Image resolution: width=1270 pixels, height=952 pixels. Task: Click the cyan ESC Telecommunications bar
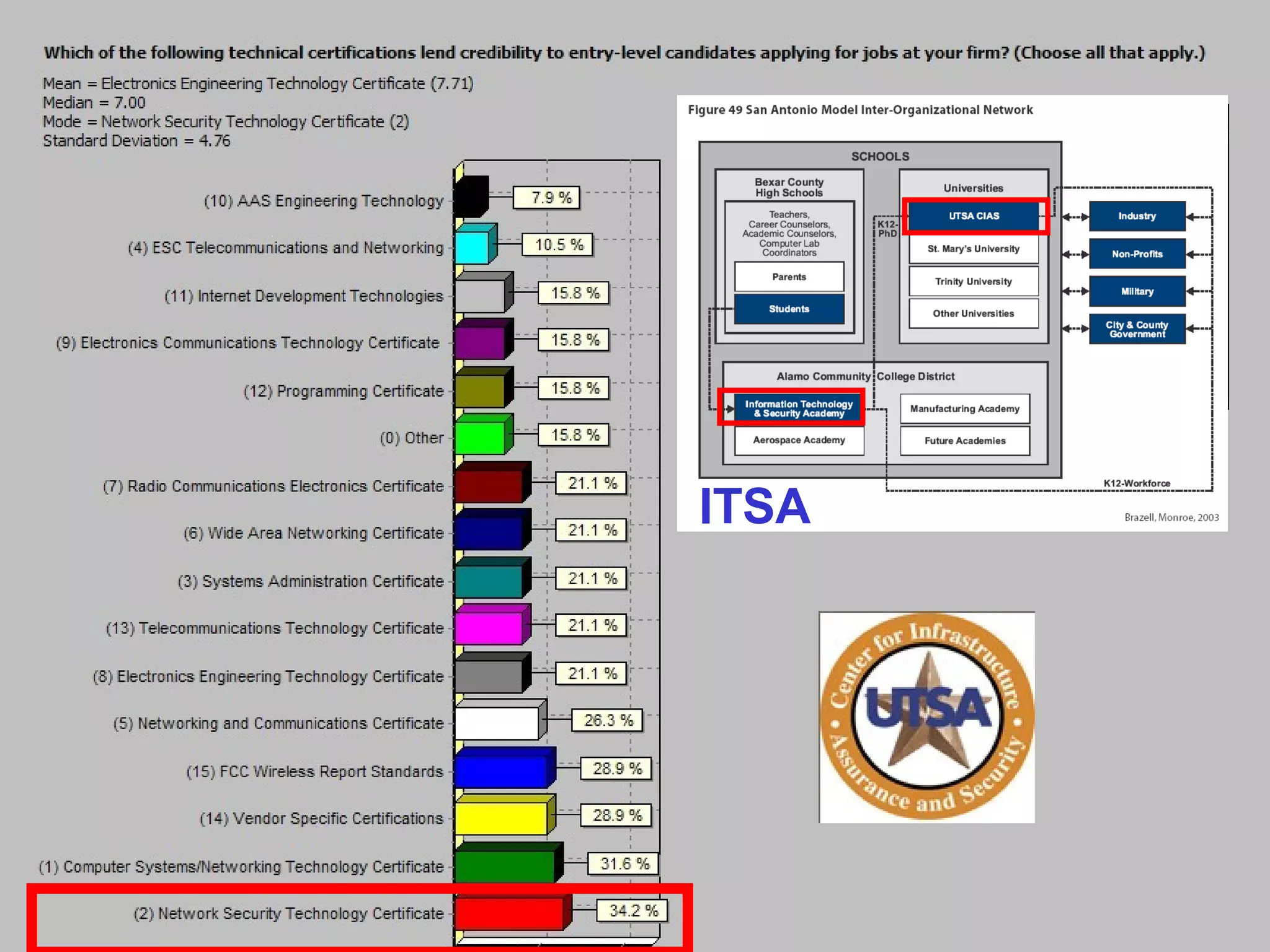tap(473, 248)
